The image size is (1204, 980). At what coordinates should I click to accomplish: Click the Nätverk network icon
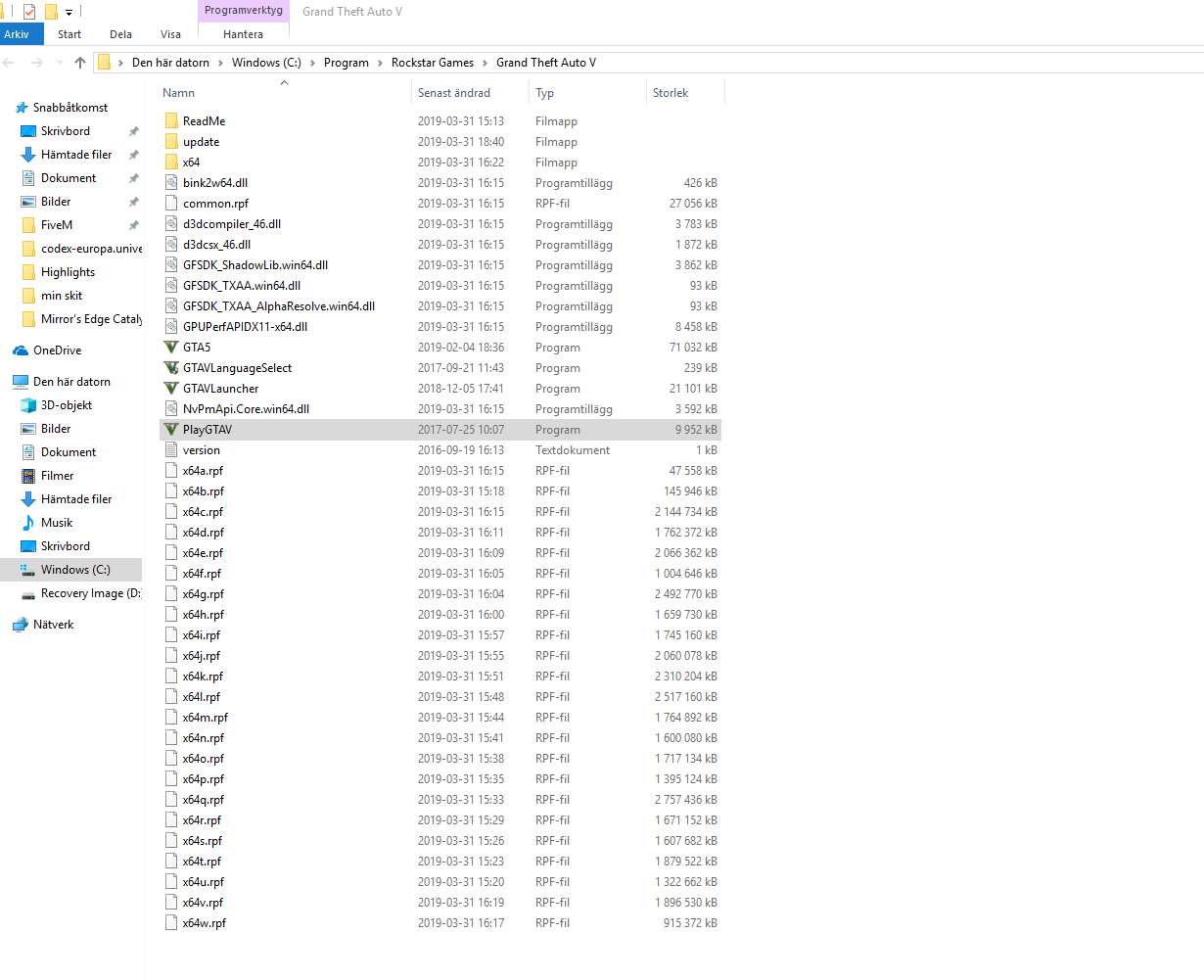click(x=20, y=625)
